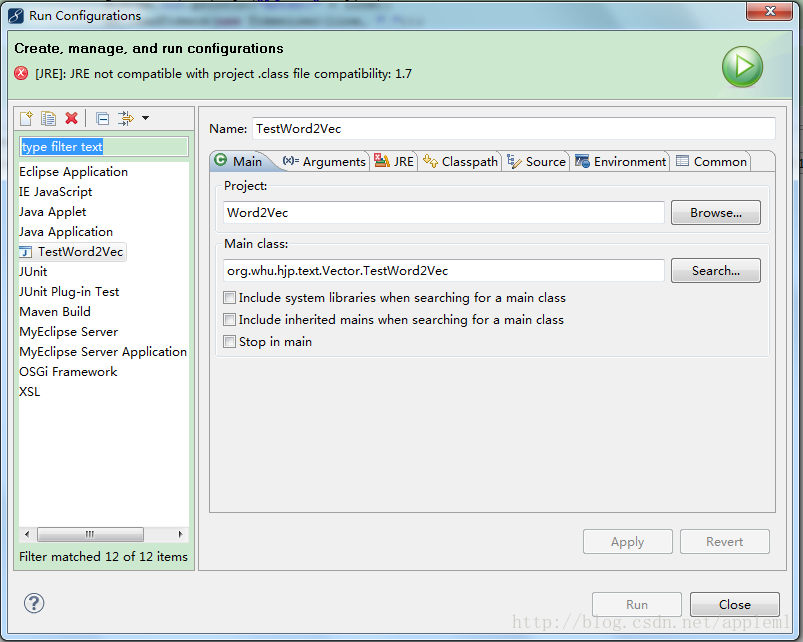This screenshot has width=803, height=642.
Task: Select JUnit configuration type
Action: 33,271
